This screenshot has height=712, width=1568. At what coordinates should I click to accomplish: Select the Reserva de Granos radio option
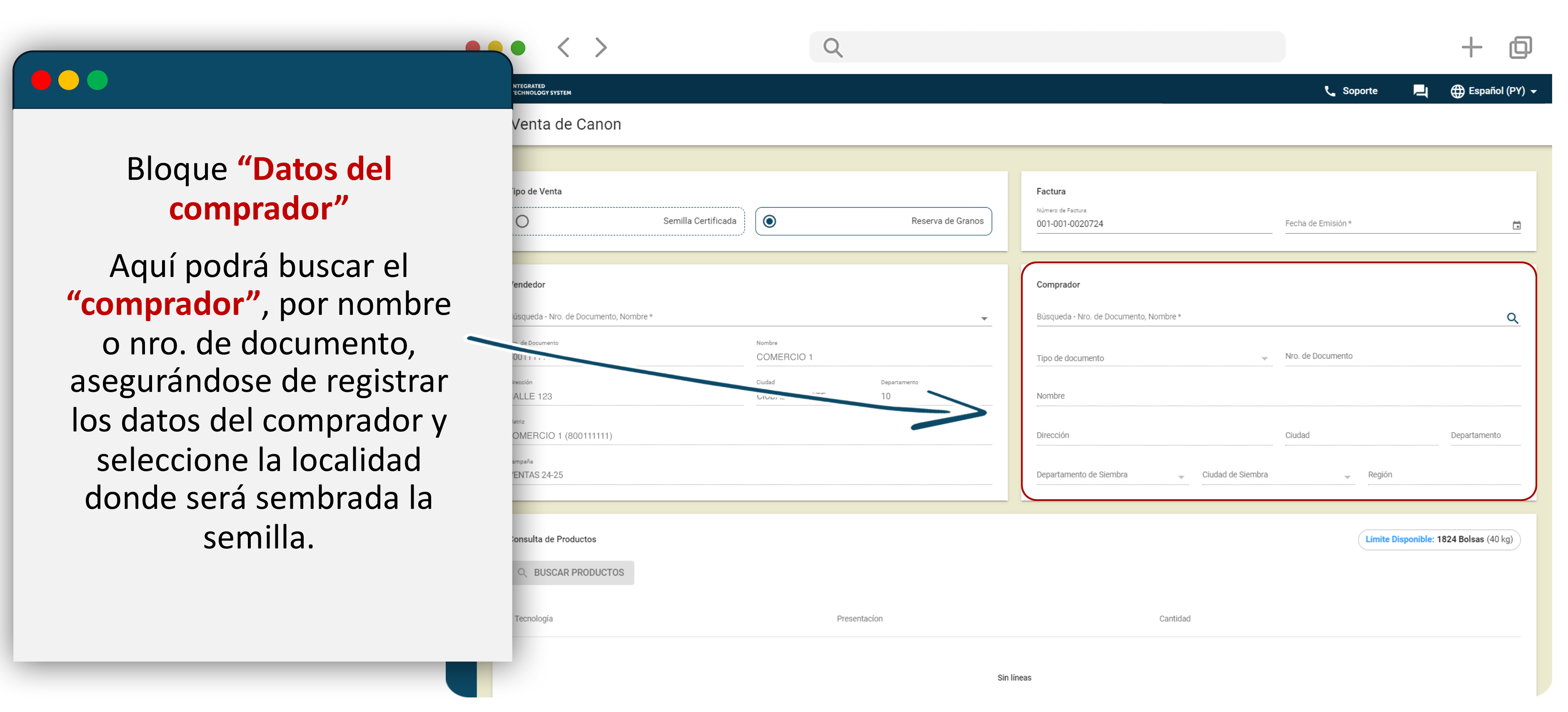point(769,222)
